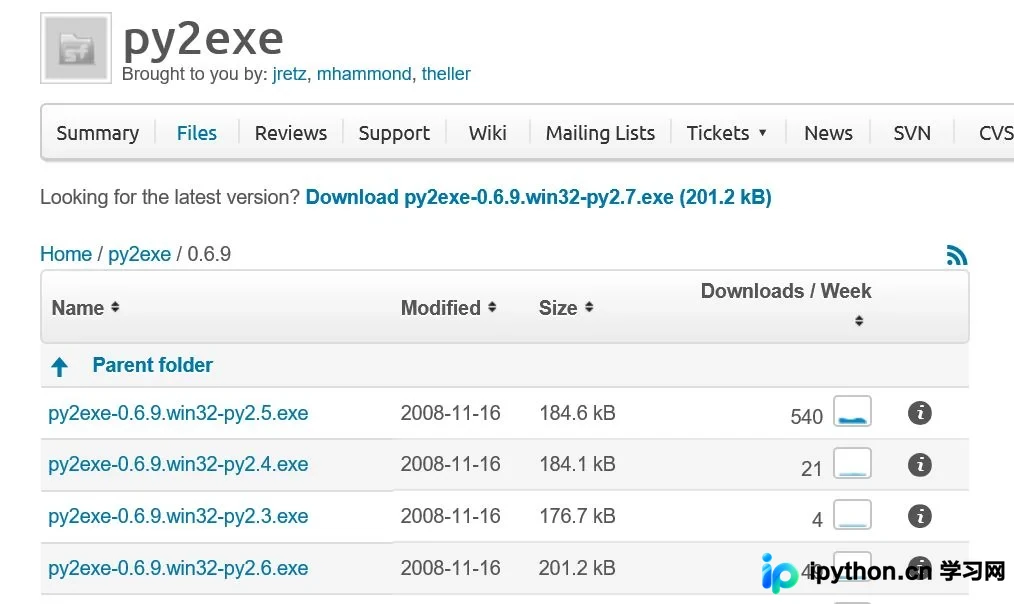Image resolution: width=1014 pixels, height=604 pixels.
Task: Show info for py2exe-0.6.9.win32-py2.3.exe
Action: (x=920, y=516)
